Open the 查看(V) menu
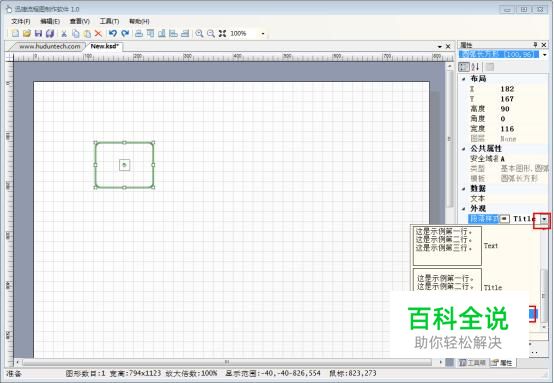Image resolution: width=554 pixels, height=383 pixels. 79,22
